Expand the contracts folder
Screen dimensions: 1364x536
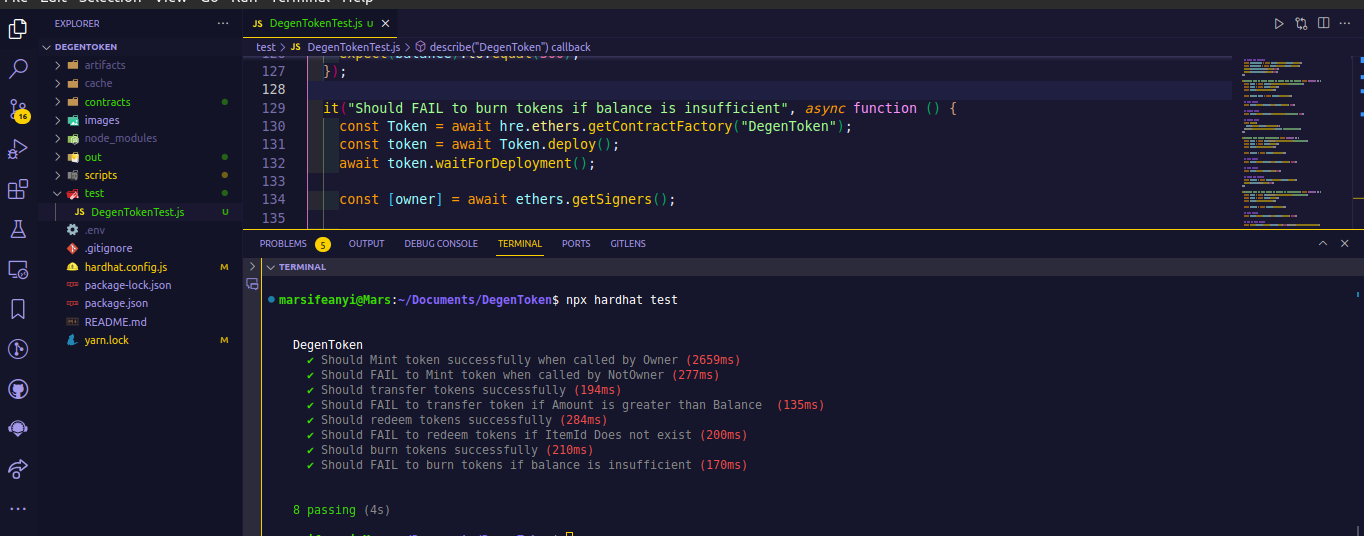tap(58, 102)
